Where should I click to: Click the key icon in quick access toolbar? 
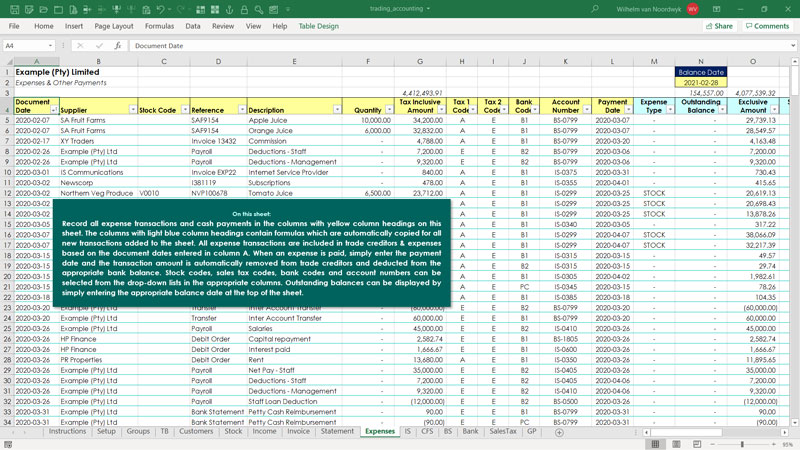click(x=259, y=10)
